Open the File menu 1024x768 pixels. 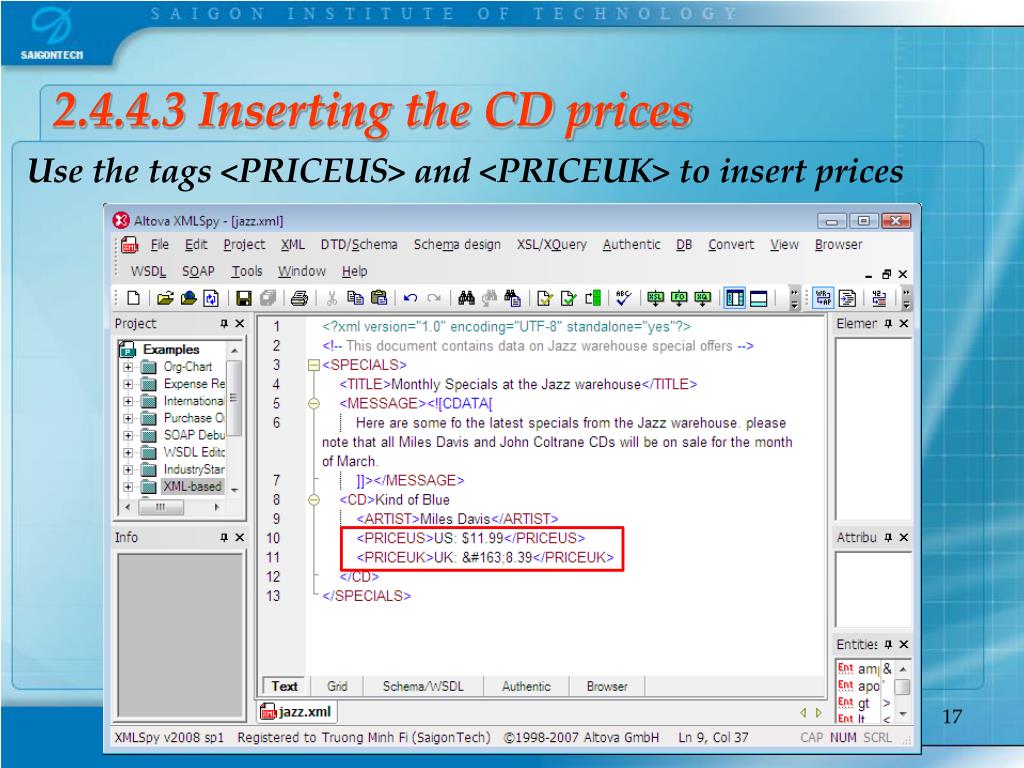(x=159, y=245)
